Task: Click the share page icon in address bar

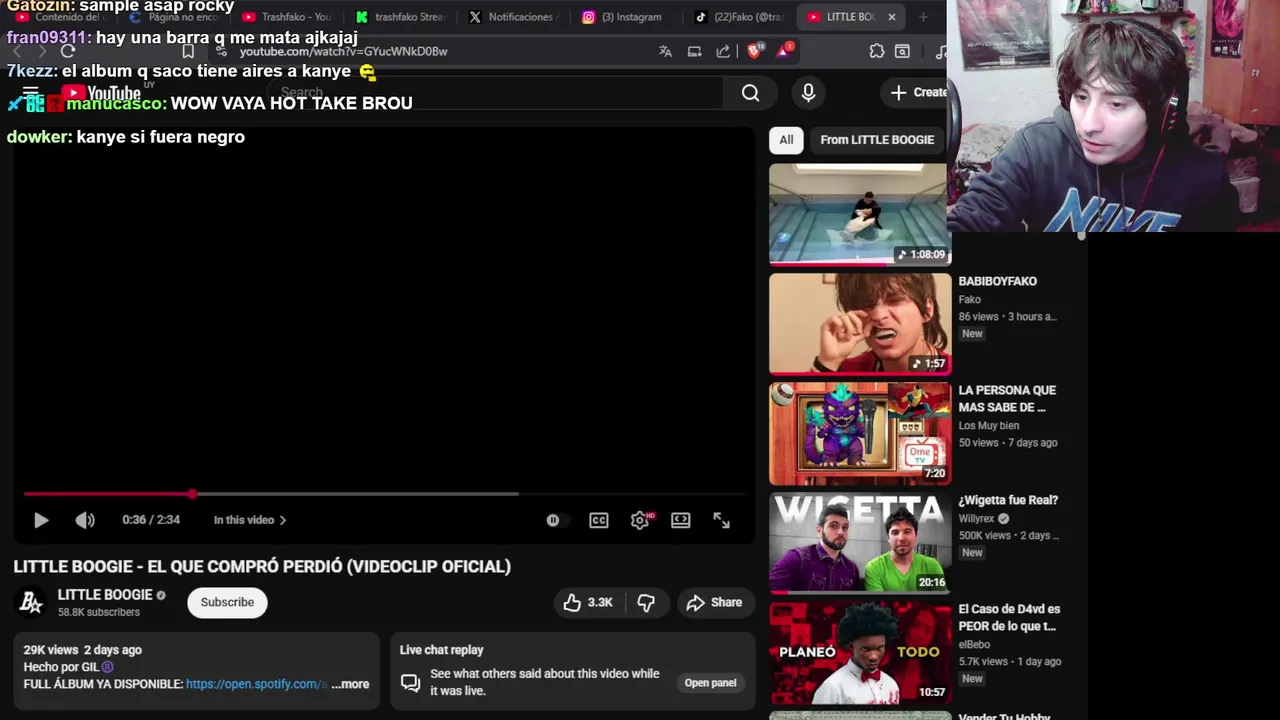Action: click(x=723, y=51)
